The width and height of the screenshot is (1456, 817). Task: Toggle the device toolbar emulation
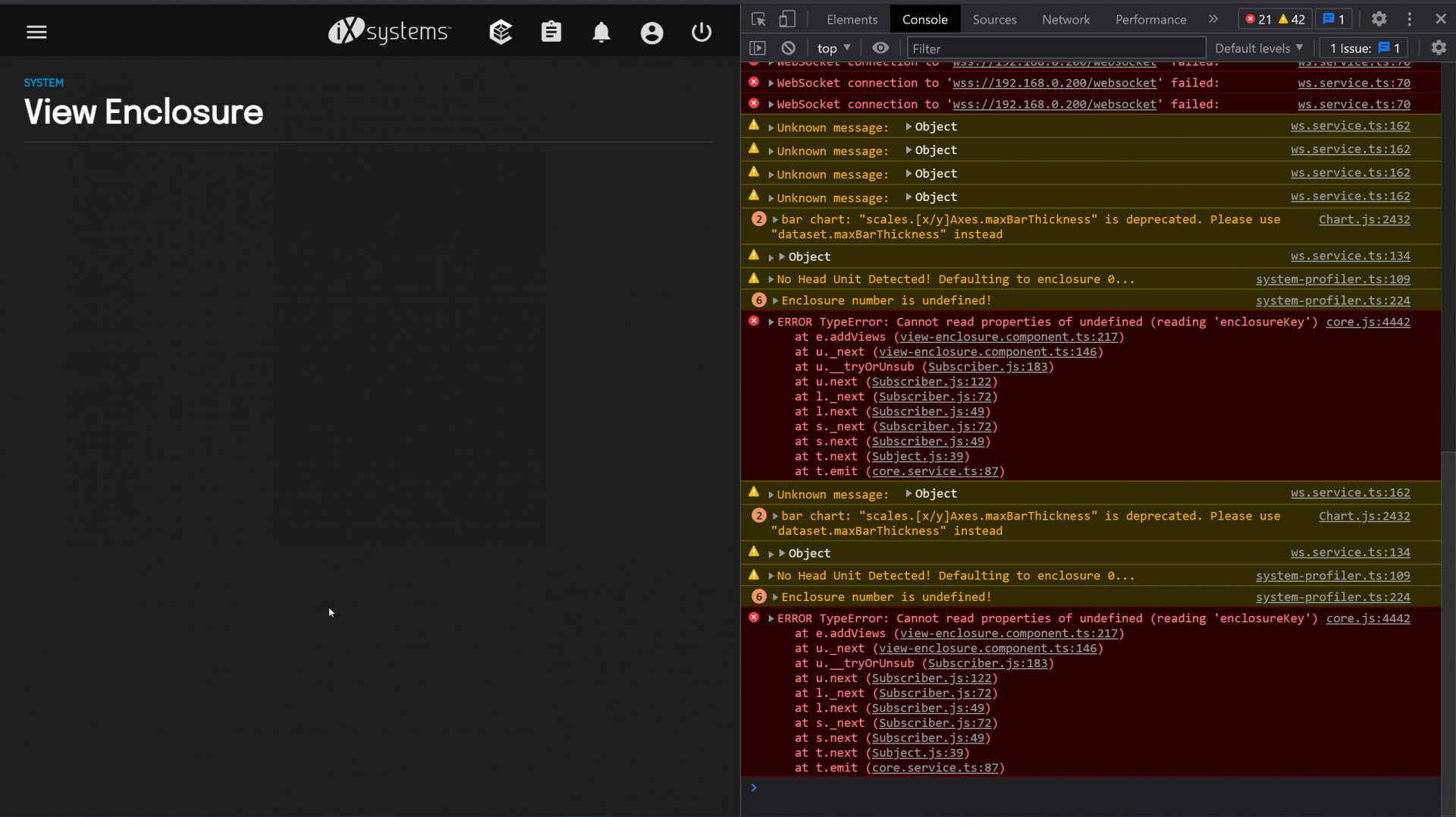click(x=788, y=20)
